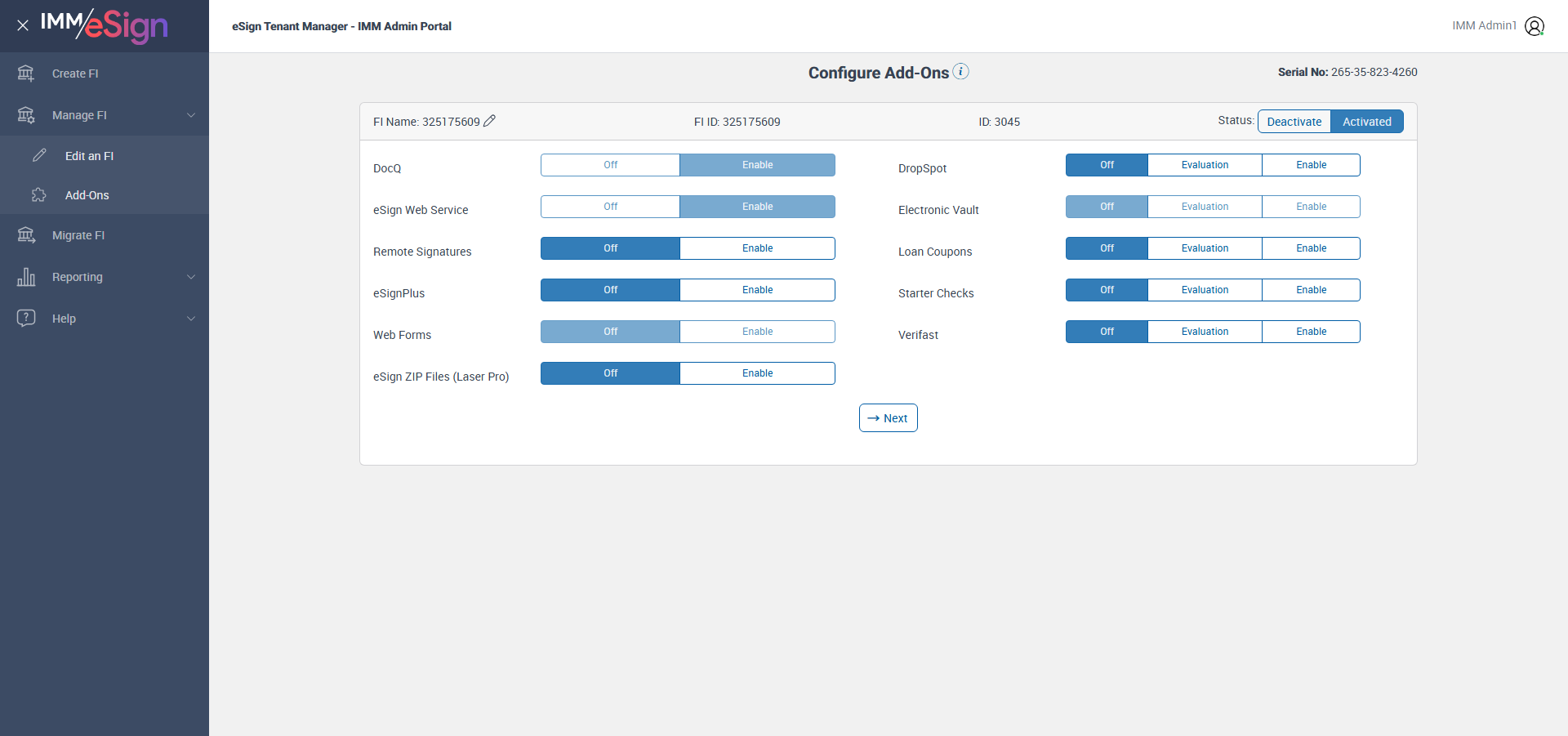
Task: Open Migrate FI in the sidebar
Action: (105, 235)
